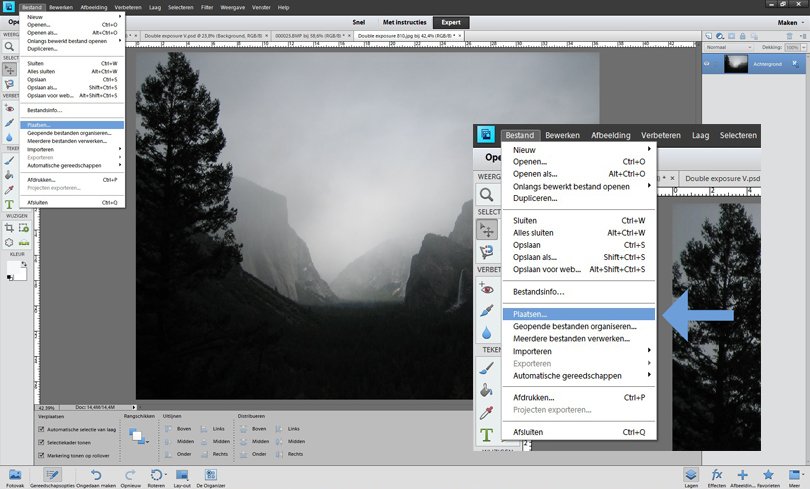Open the Layers panel flyout menu
The width and height of the screenshot is (810, 489).
(803, 36)
